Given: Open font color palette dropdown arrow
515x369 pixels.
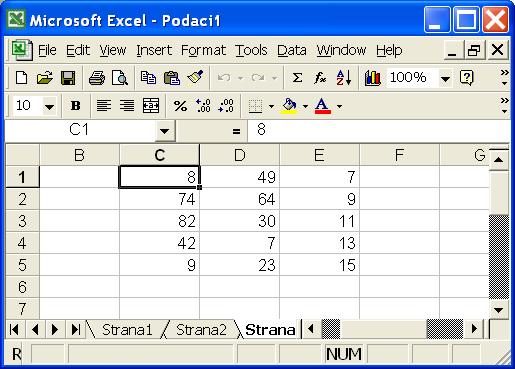Looking at the screenshot, I should 339,107.
